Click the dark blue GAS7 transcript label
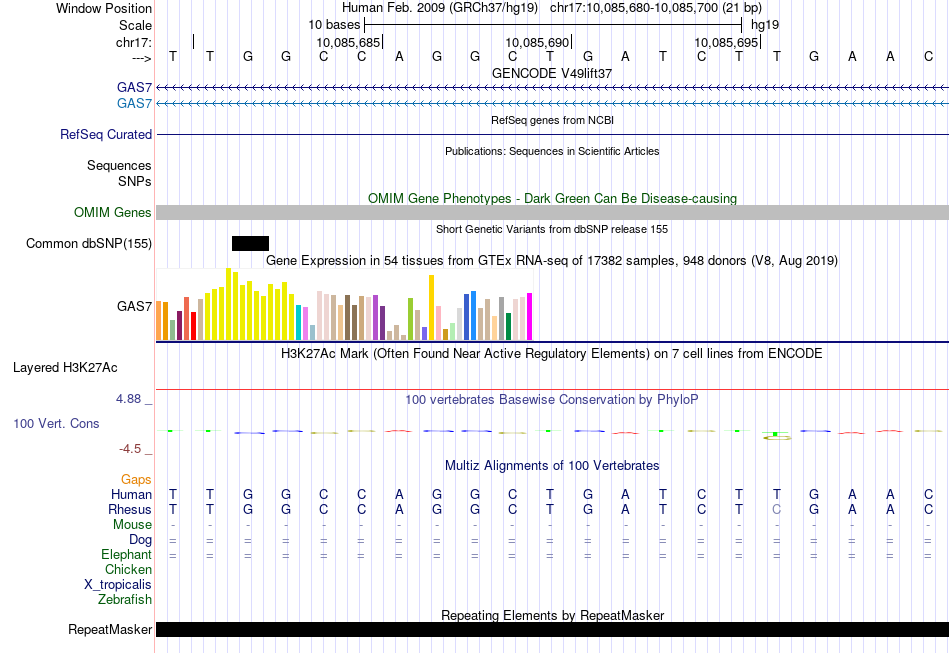This screenshot has width=950, height=653. [135, 88]
